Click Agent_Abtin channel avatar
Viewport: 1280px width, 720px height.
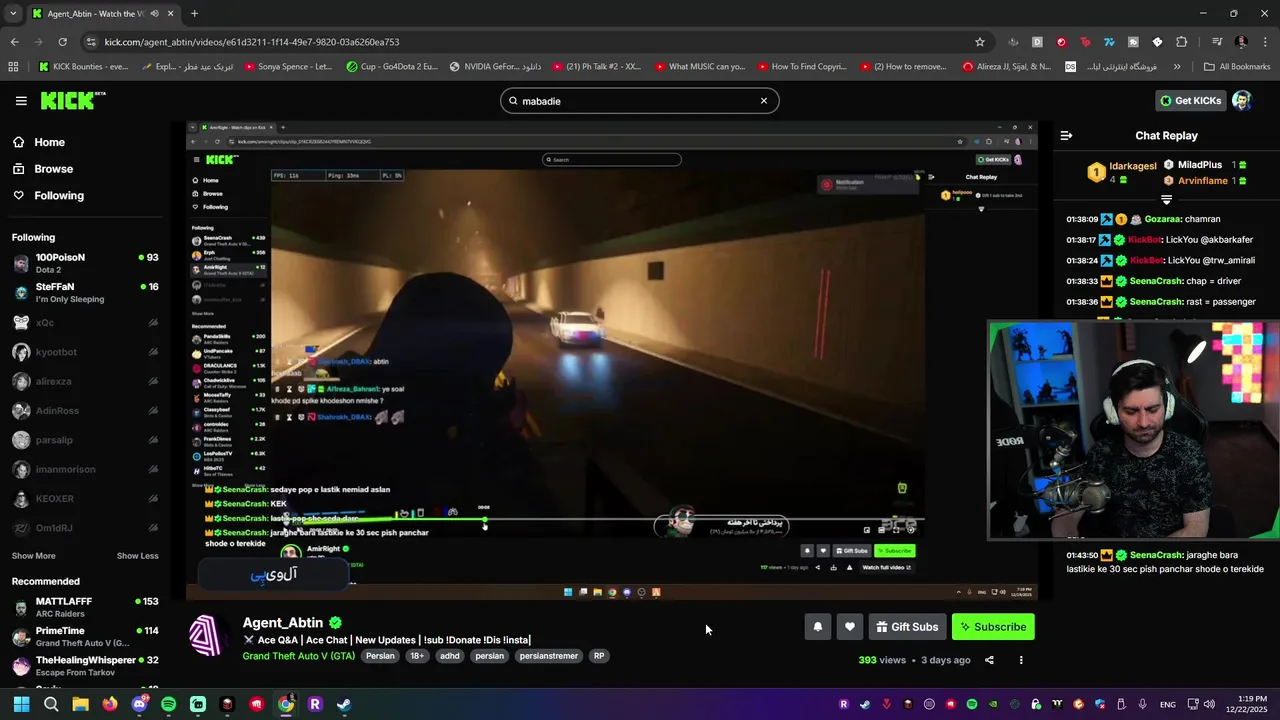coord(207,636)
